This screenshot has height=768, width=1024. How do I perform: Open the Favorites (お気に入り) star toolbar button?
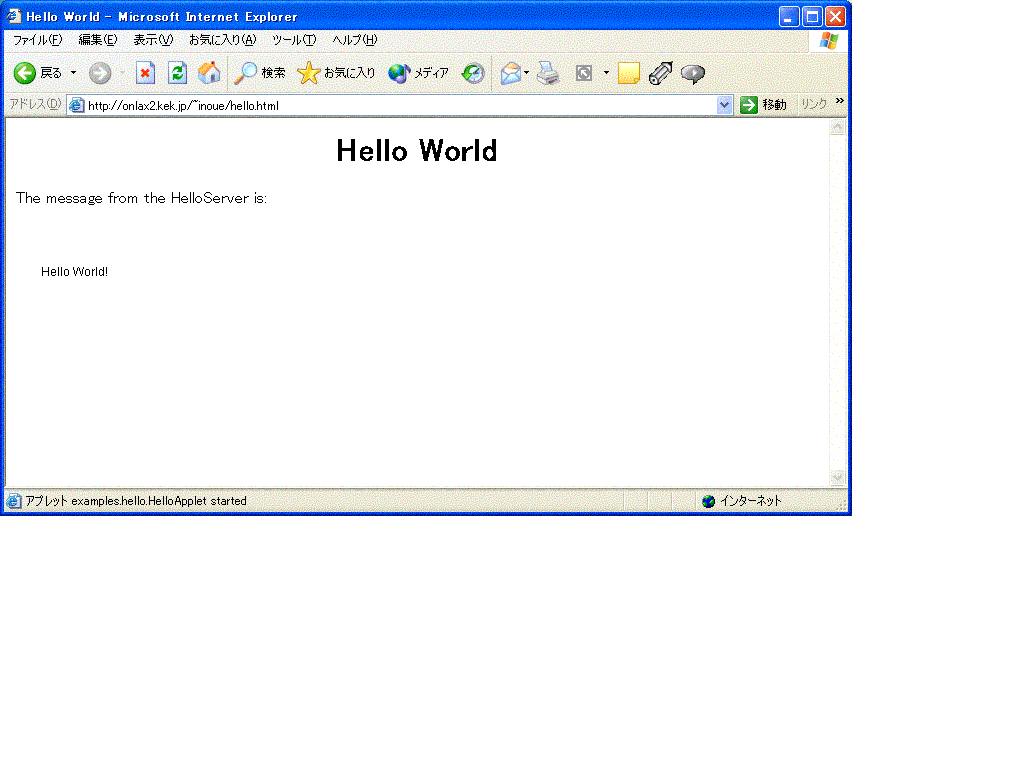336,72
